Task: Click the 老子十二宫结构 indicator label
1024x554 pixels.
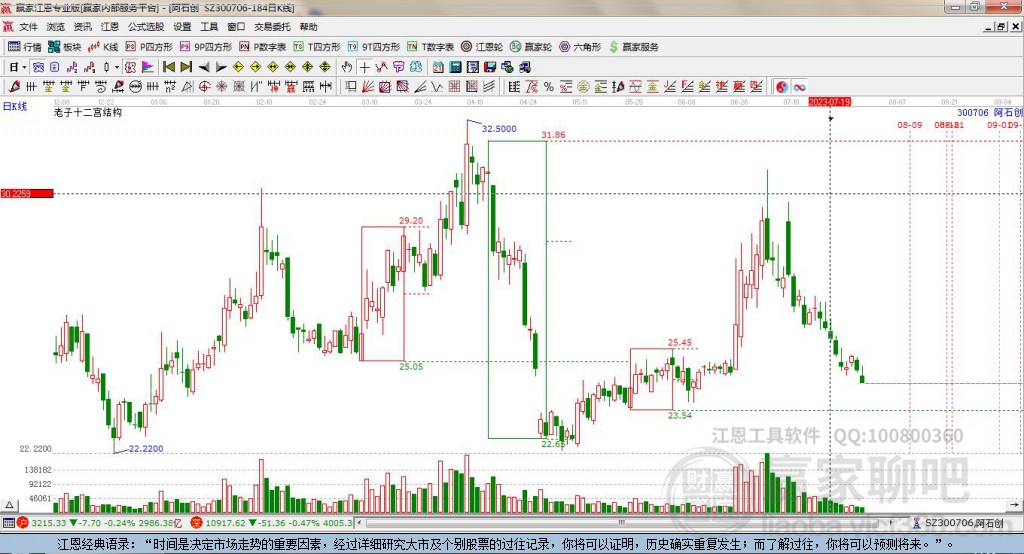Action: (x=88, y=112)
